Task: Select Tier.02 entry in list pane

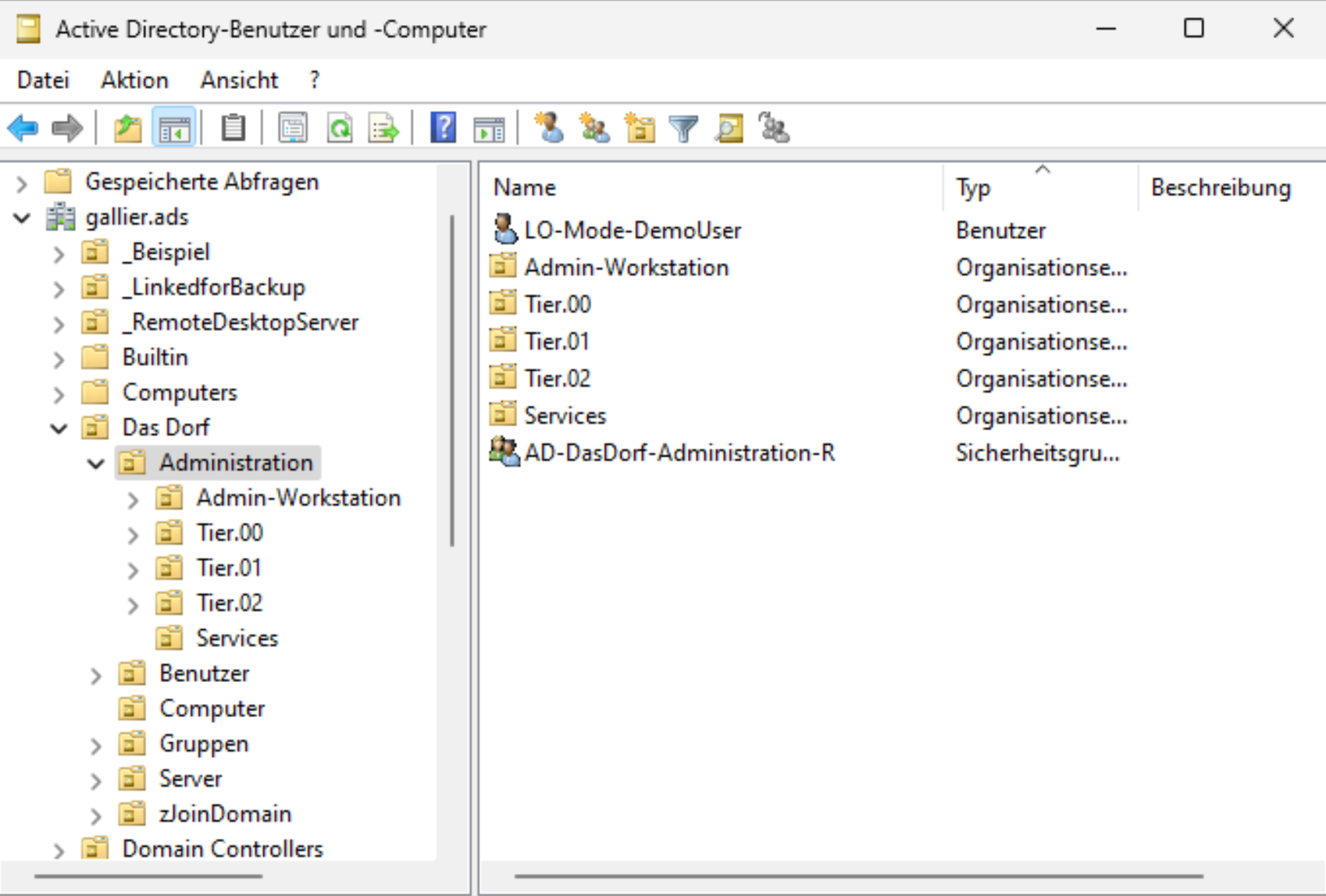Action: 558,378
